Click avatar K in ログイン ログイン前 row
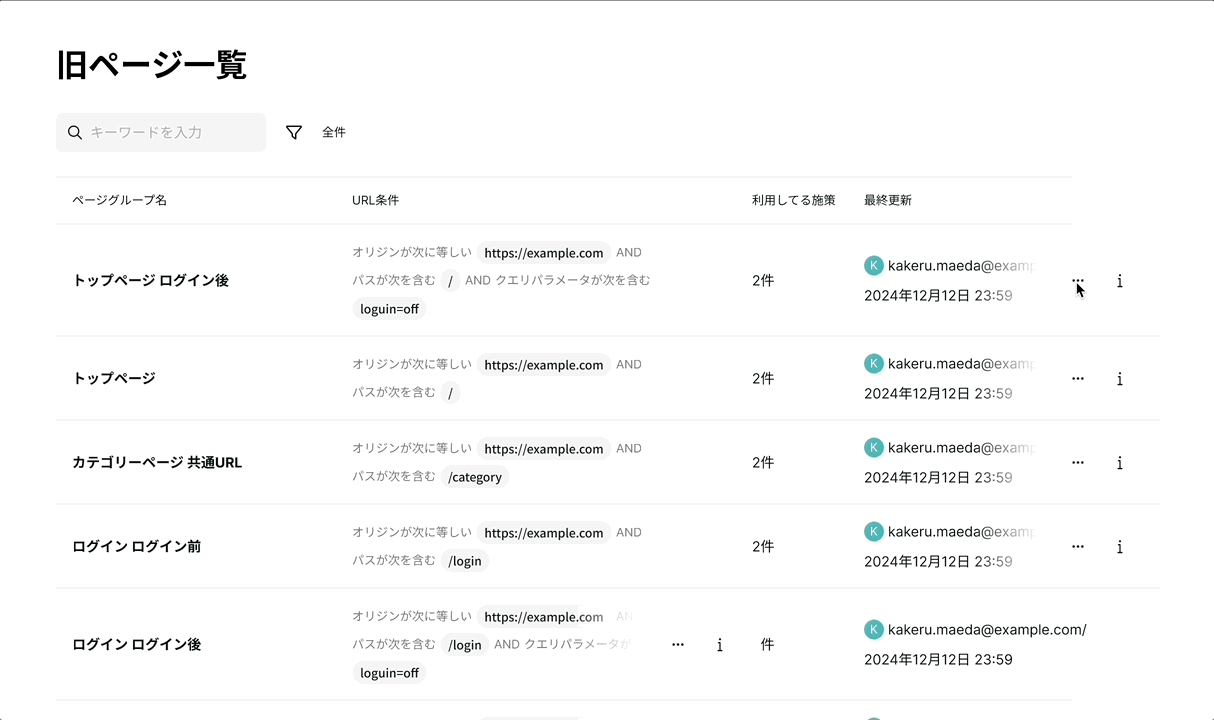1214x720 pixels. coord(874,532)
